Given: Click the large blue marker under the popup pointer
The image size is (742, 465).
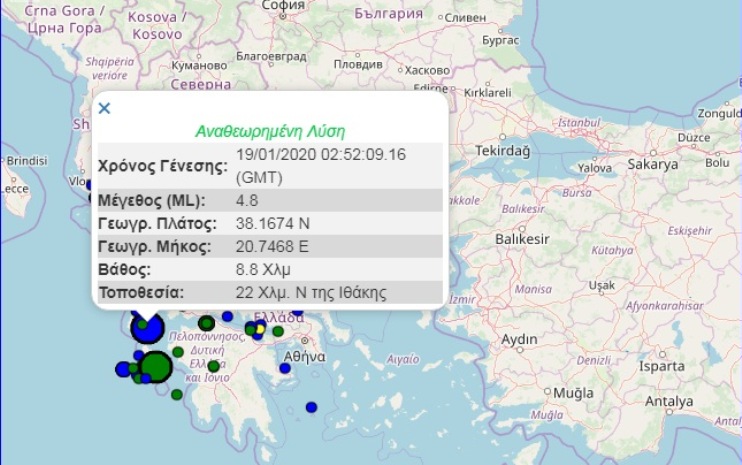Looking at the screenshot, I should (x=147, y=327).
